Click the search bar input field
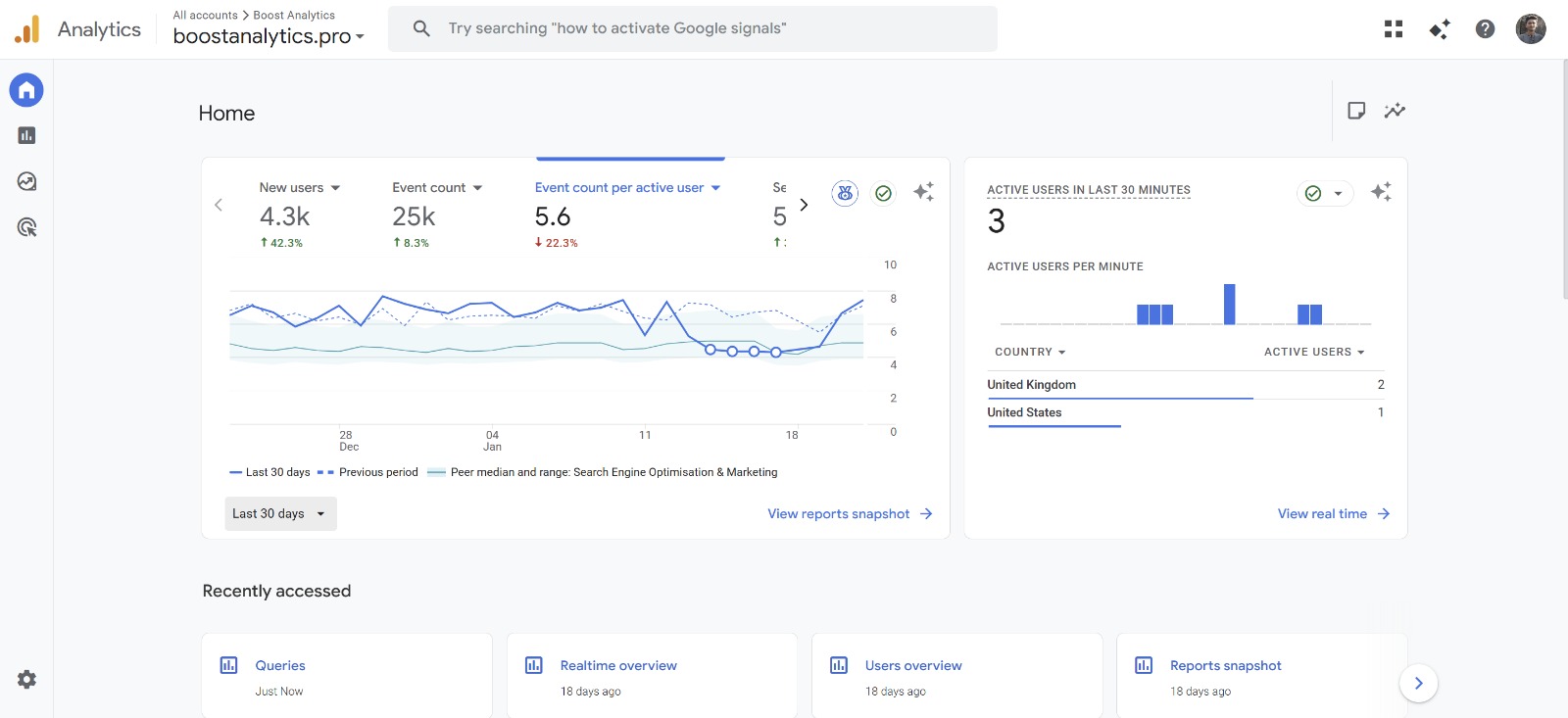 point(692,28)
